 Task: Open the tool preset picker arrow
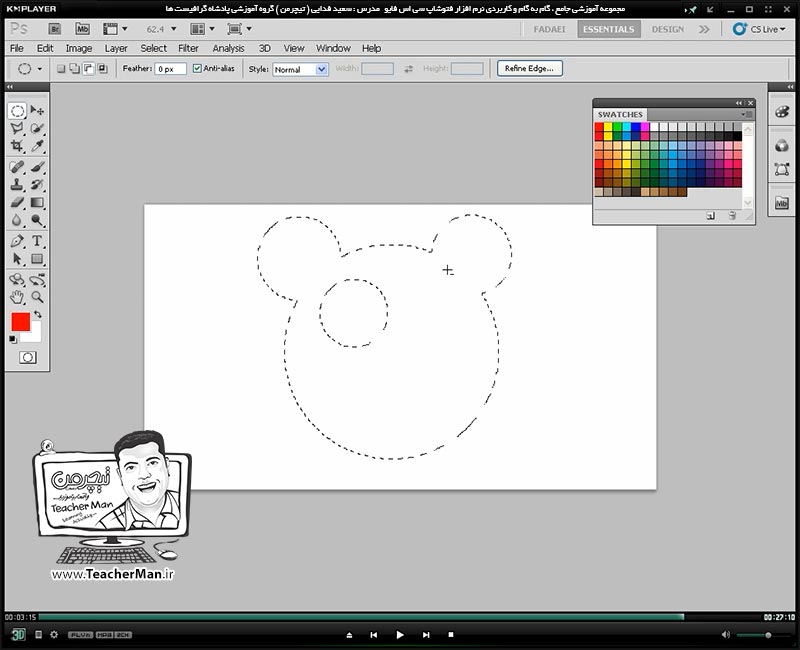pyautogui.click(x=39, y=69)
